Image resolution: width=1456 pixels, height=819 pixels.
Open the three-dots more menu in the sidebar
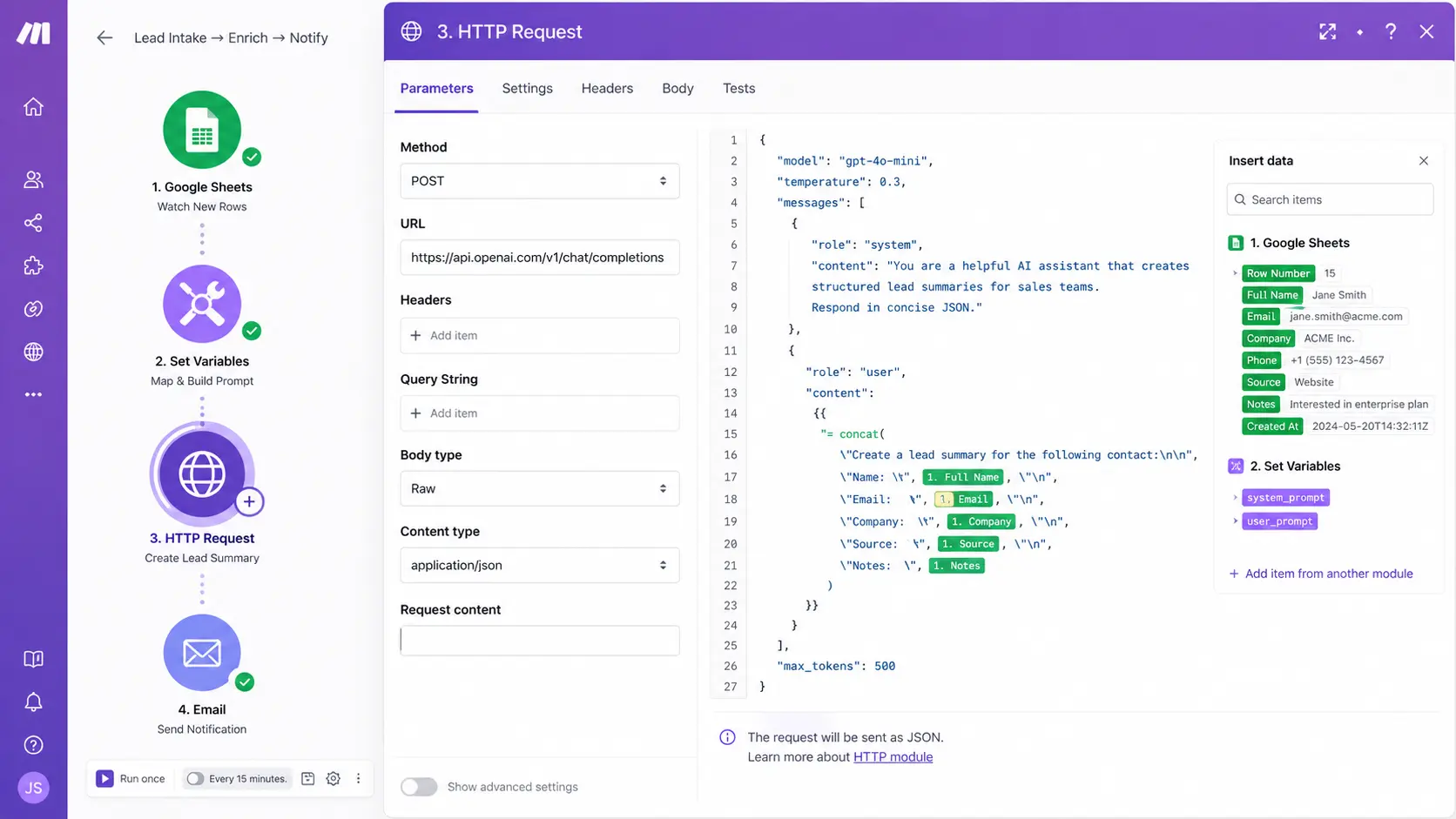click(x=33, y=394)
